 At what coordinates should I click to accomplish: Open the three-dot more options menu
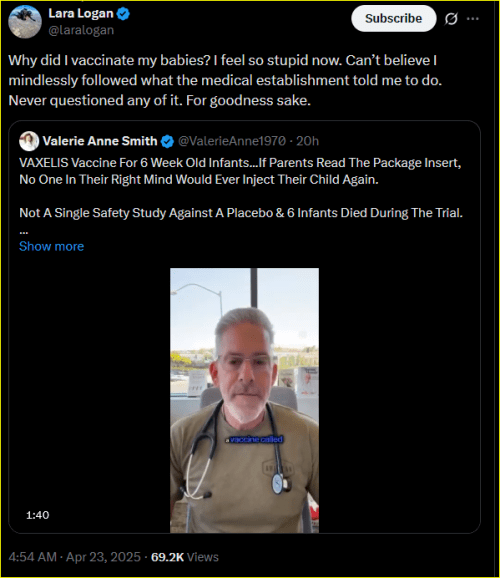[473, 18]
